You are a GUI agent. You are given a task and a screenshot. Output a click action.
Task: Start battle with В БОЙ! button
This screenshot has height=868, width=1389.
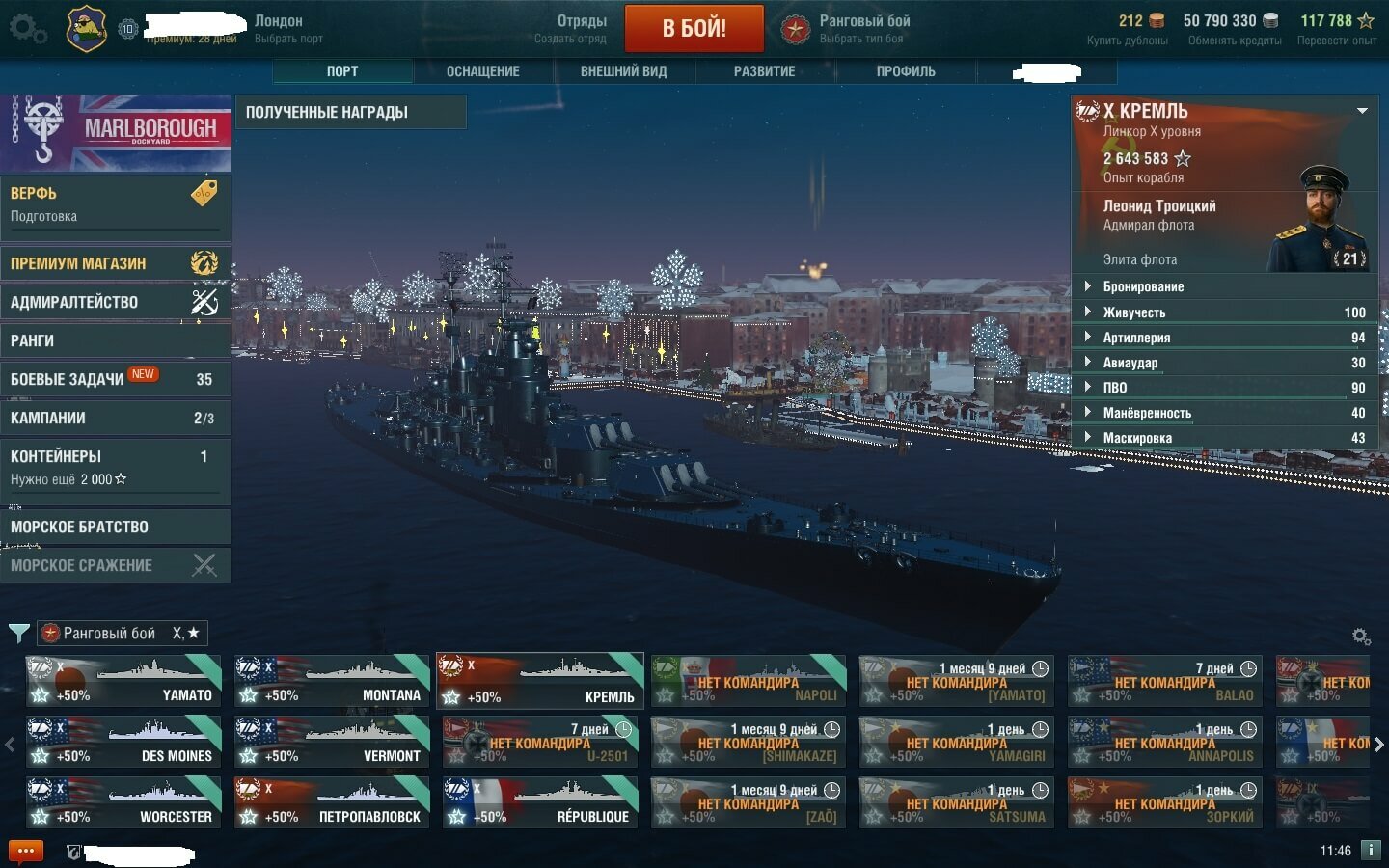[x=694, y=29]
